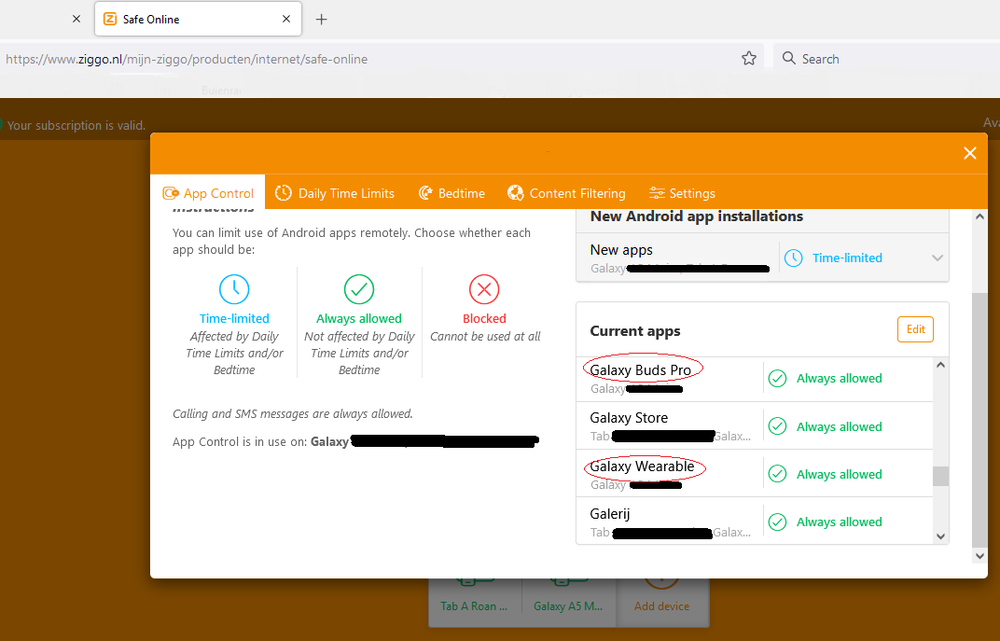The image size is (1000, 641).
Task: Click the Always allowed label in instructions
Action: click(359, 318)
